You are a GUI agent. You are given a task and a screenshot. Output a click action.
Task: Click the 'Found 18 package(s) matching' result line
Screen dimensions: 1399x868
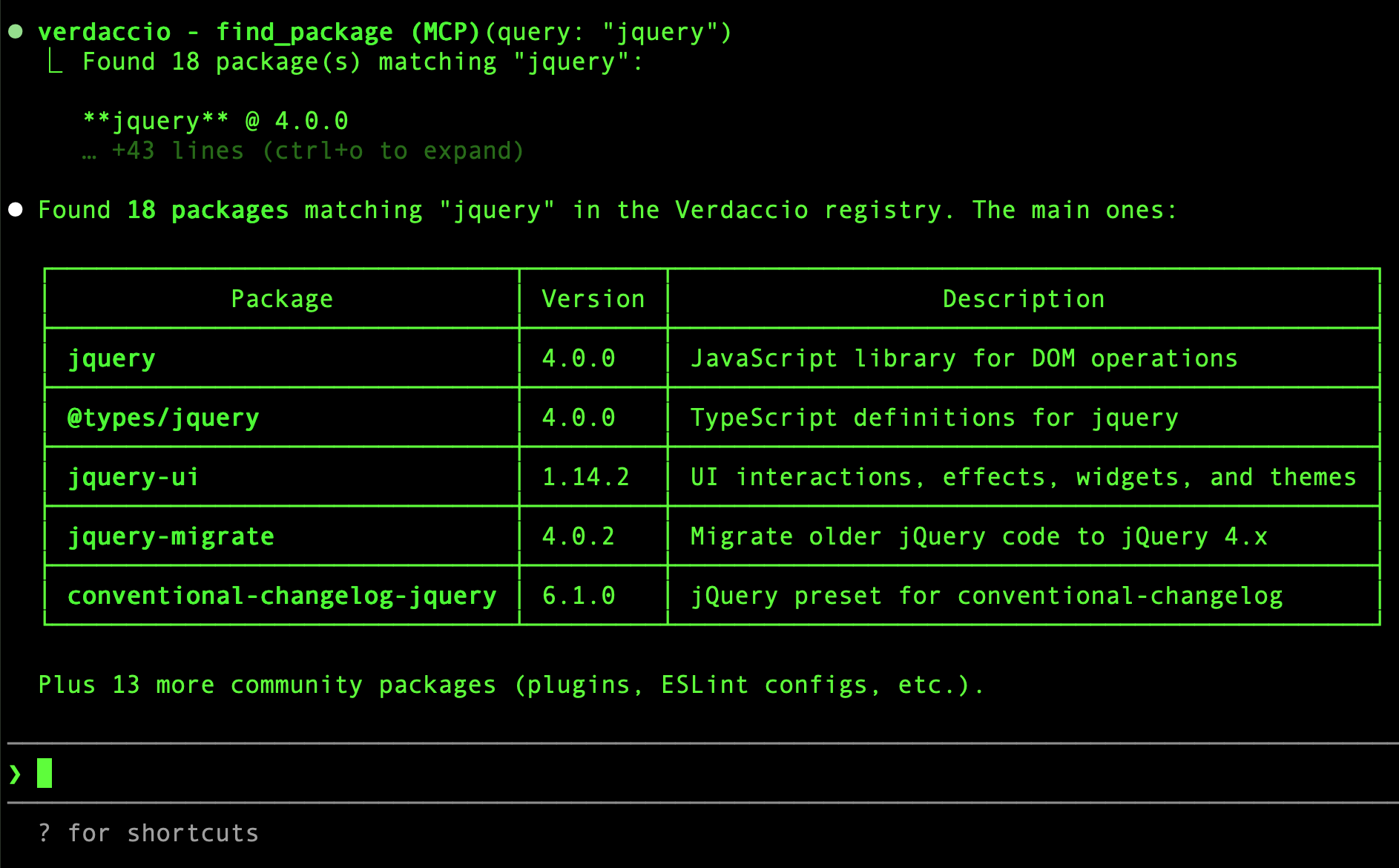(363, 62)
